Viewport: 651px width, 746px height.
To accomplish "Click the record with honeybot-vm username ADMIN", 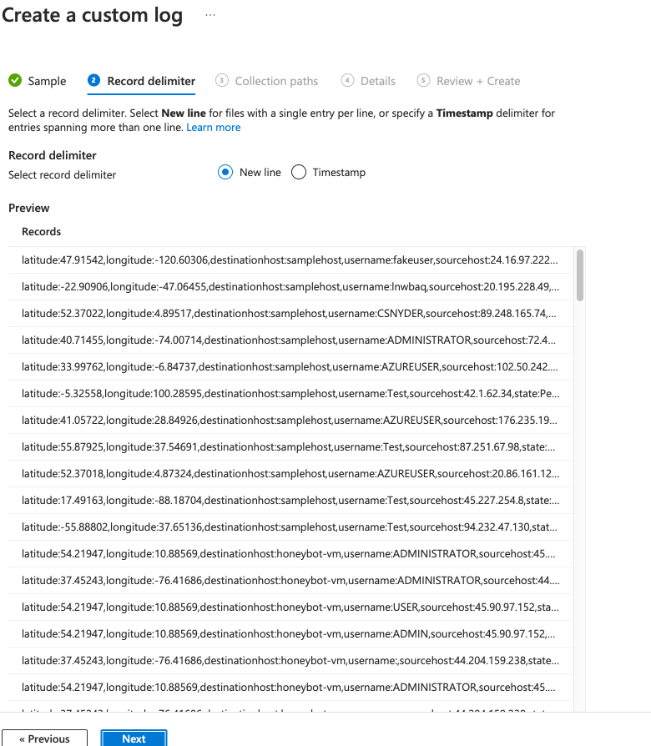I will (x=290, y=631).
